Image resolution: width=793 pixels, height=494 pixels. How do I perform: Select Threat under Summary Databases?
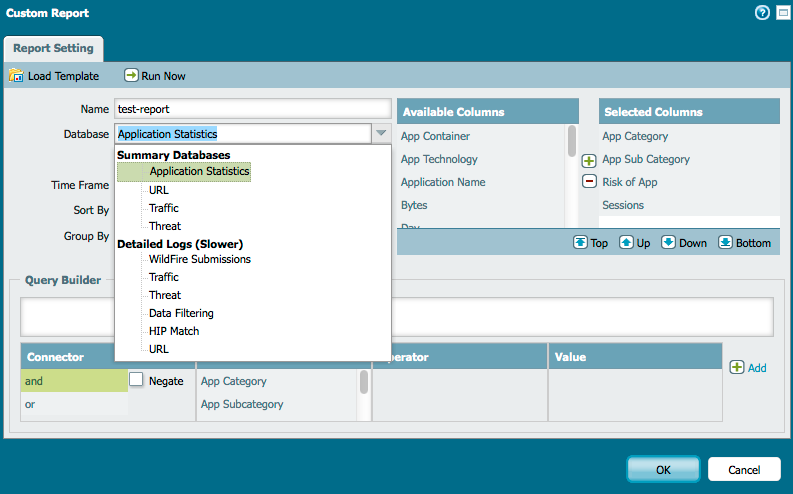pyautogui.click(x=164, y=226)
